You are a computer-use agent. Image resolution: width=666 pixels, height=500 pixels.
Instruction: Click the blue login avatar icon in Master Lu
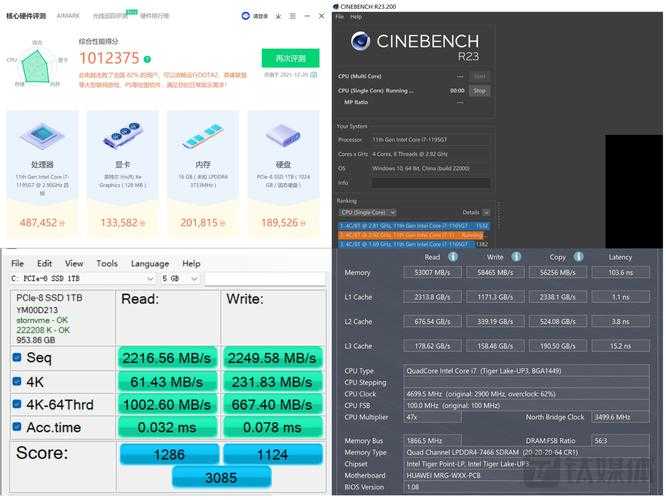pos(246,16)
